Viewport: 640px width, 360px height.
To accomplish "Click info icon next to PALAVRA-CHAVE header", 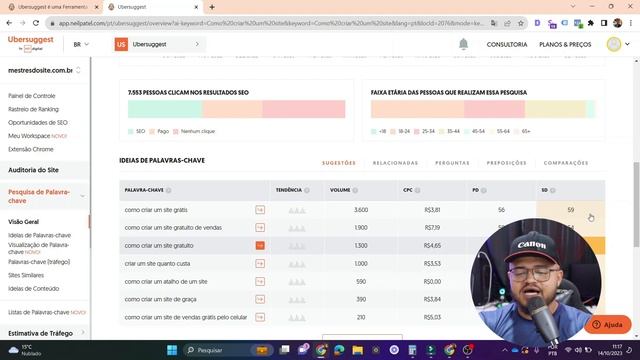I will pyautogui.click(x=169, y=190).
